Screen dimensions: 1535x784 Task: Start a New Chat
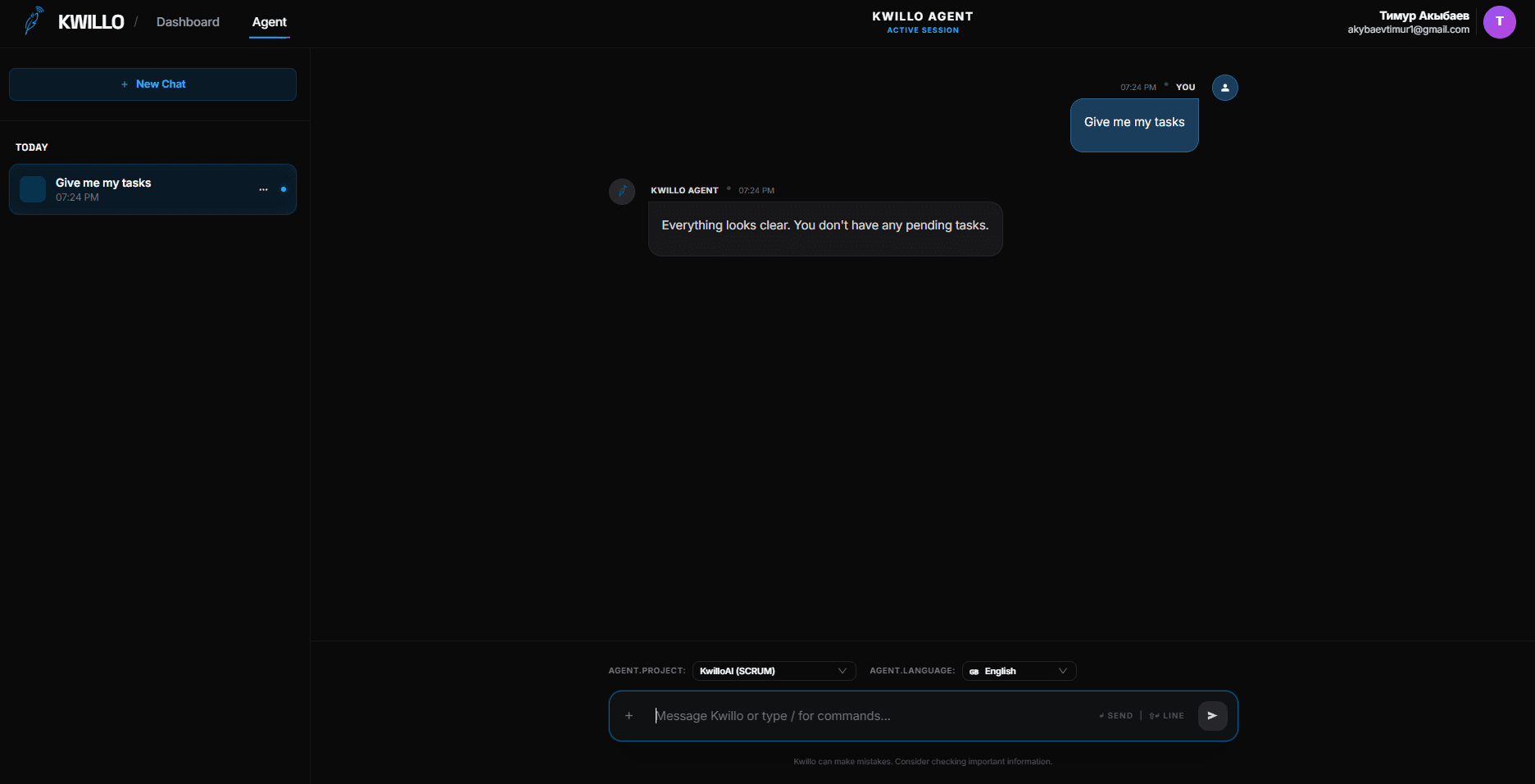click(152, 84)
